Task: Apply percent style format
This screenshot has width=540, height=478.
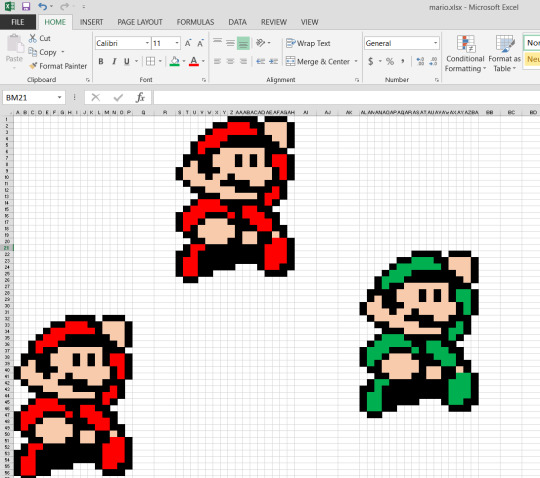Action: pos(390,61)
